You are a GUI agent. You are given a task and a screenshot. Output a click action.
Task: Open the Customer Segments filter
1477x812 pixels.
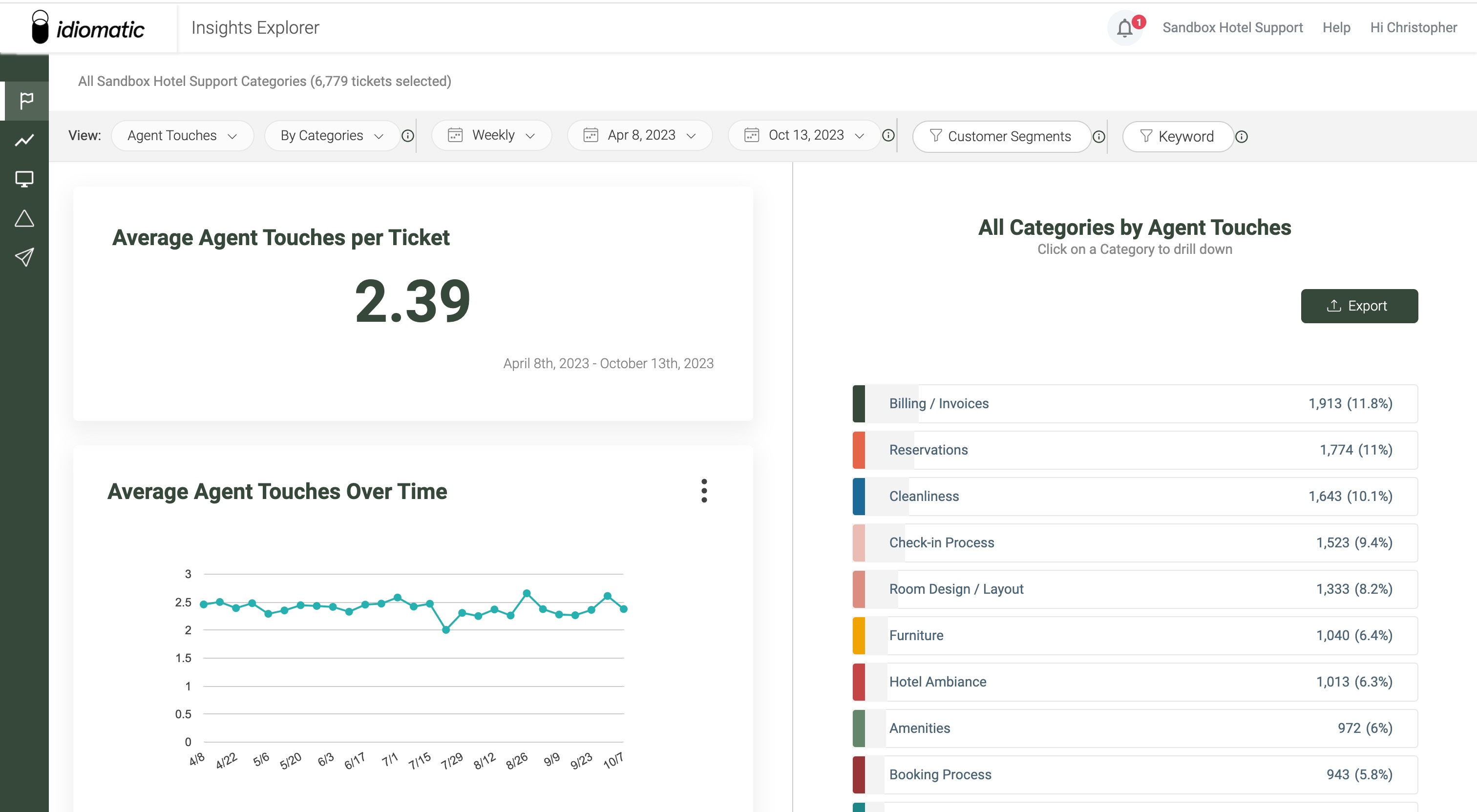[1000, 136]
